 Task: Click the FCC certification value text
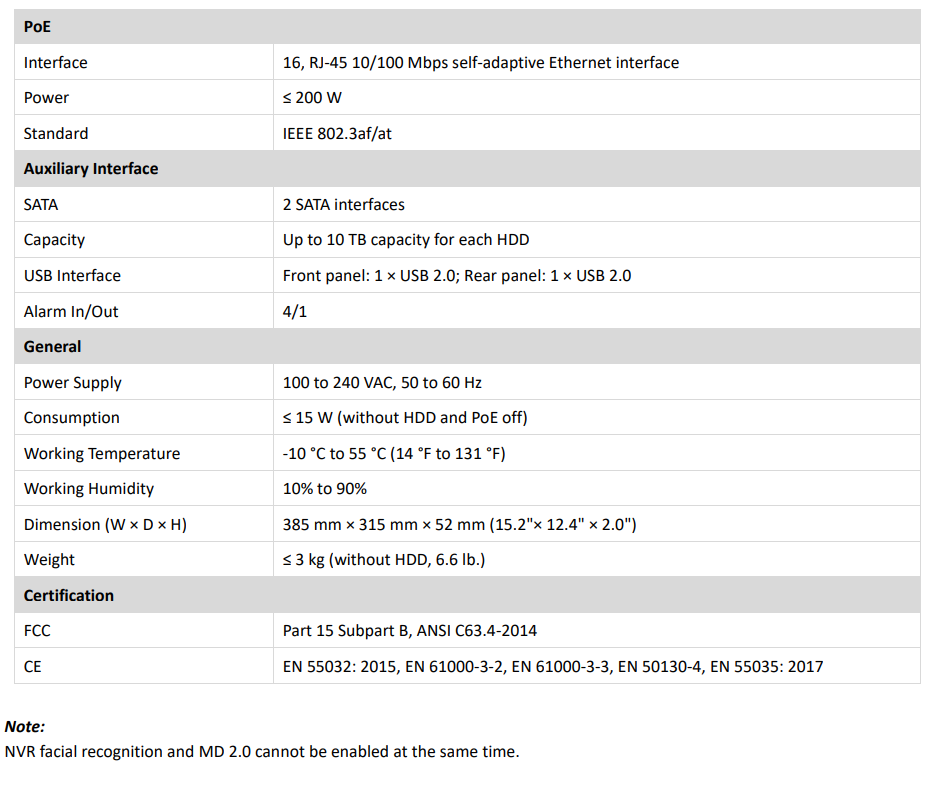tap(410, 631)
